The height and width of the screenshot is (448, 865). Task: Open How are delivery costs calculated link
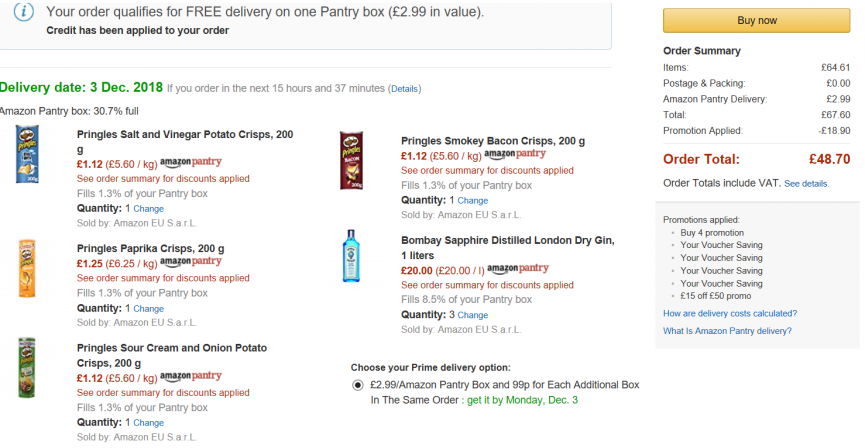point(730,313)
